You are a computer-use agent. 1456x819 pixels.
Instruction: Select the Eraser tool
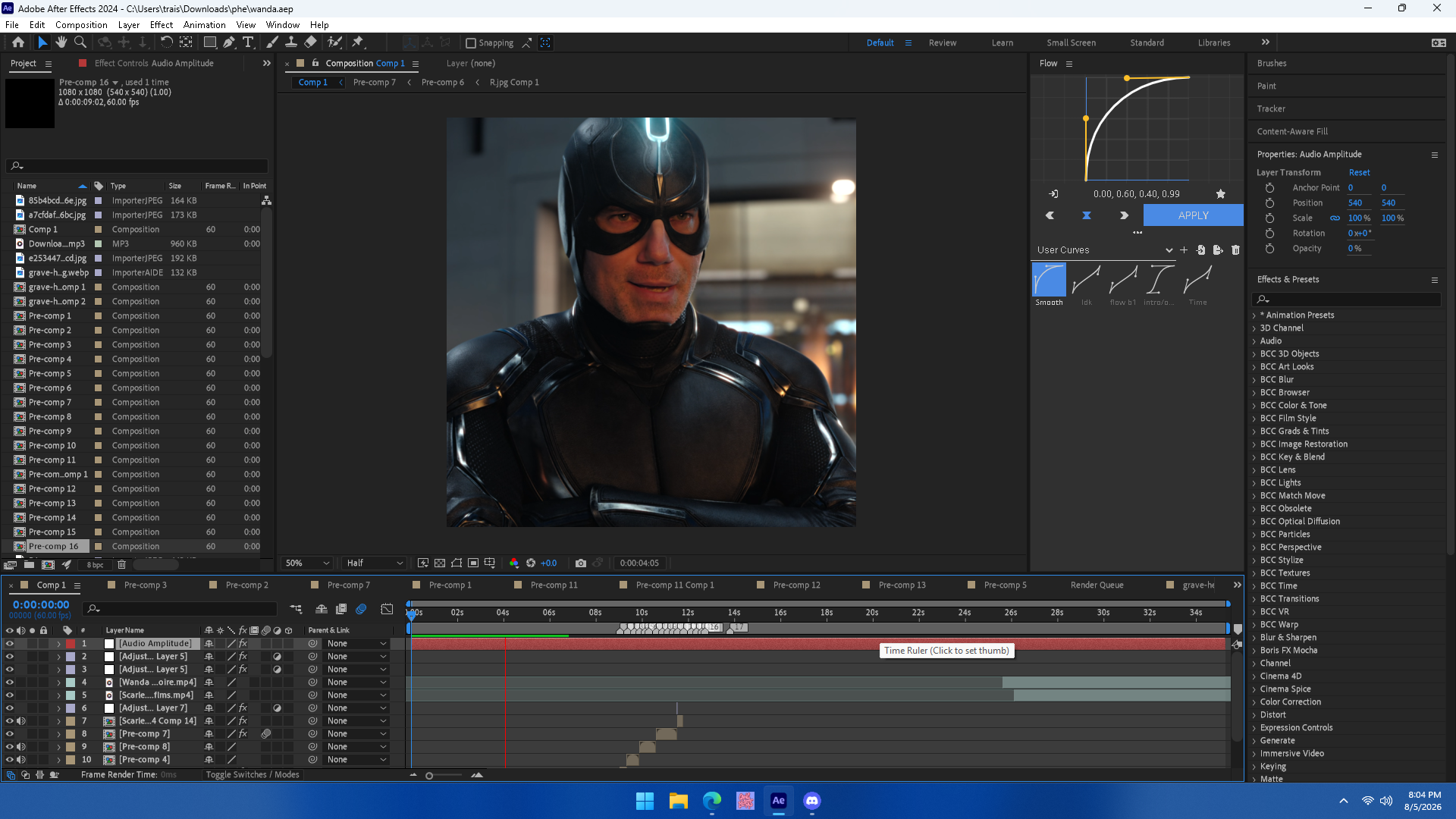(310, 42)
